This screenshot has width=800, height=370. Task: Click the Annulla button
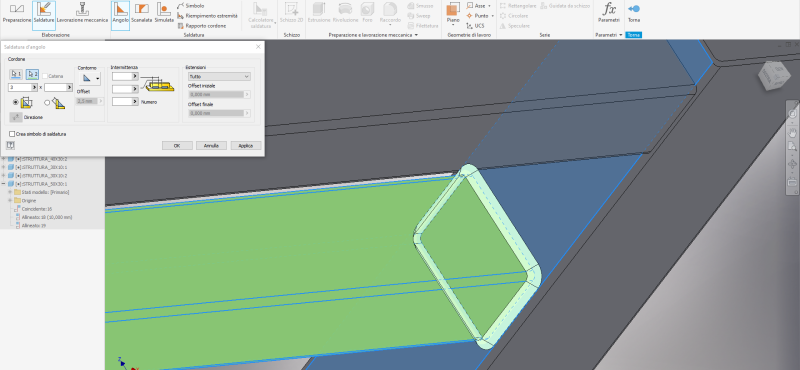pos(211,145)
